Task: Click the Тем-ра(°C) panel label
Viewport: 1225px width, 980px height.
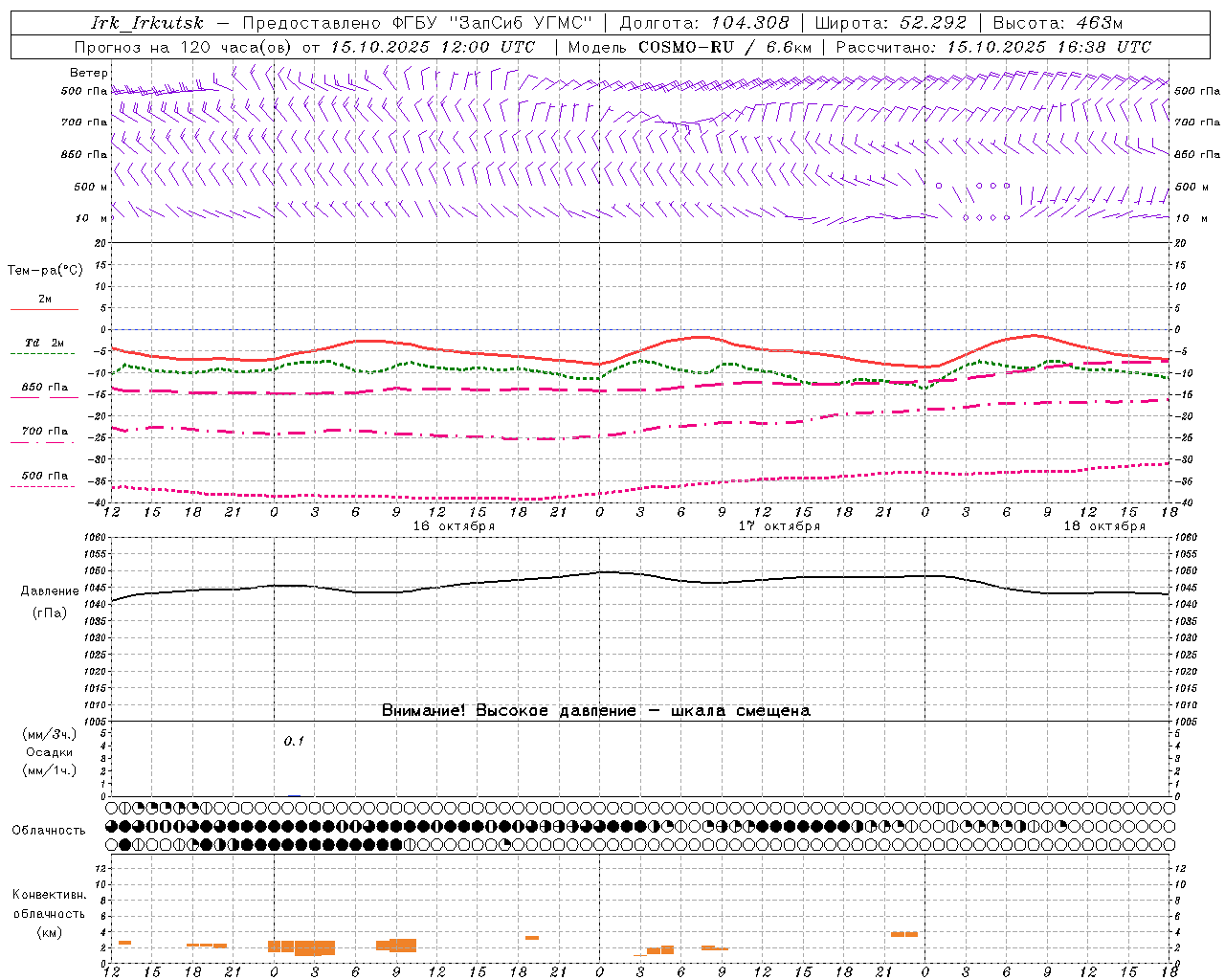Action: [x=45, y=271]
